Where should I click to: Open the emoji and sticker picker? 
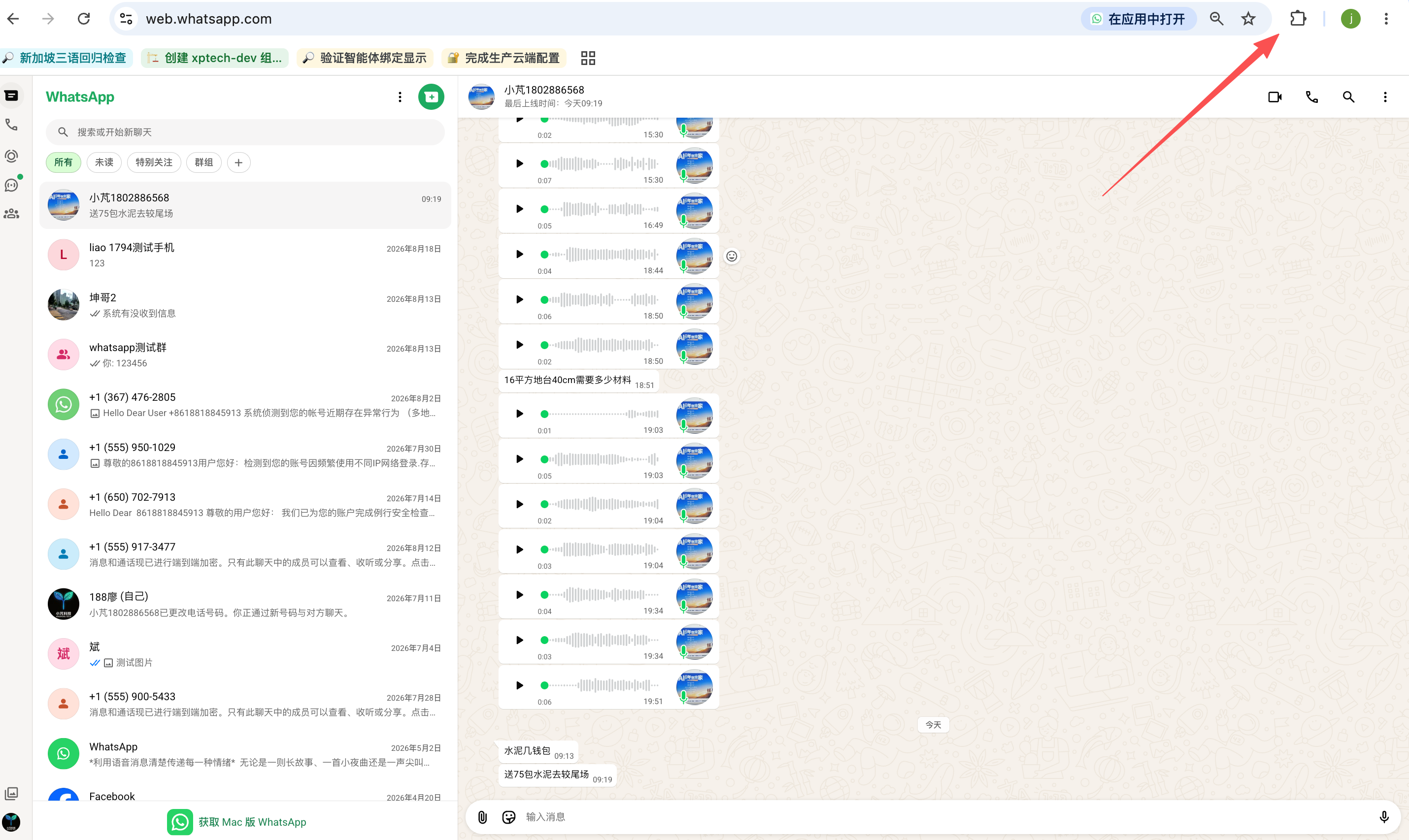pos(508,817)
